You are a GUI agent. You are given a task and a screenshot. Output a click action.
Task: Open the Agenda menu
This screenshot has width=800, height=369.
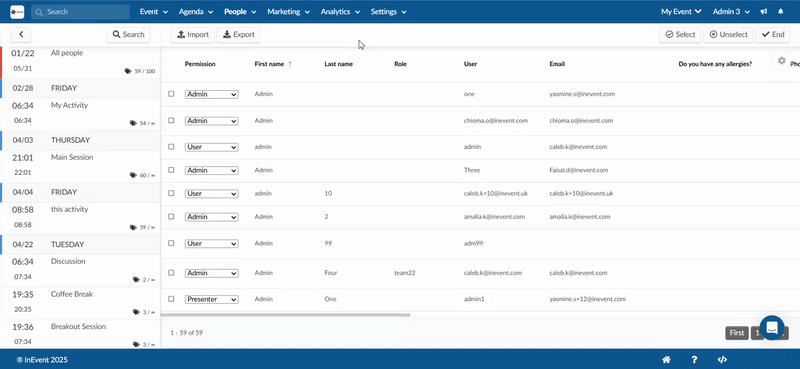click(196, 12)
